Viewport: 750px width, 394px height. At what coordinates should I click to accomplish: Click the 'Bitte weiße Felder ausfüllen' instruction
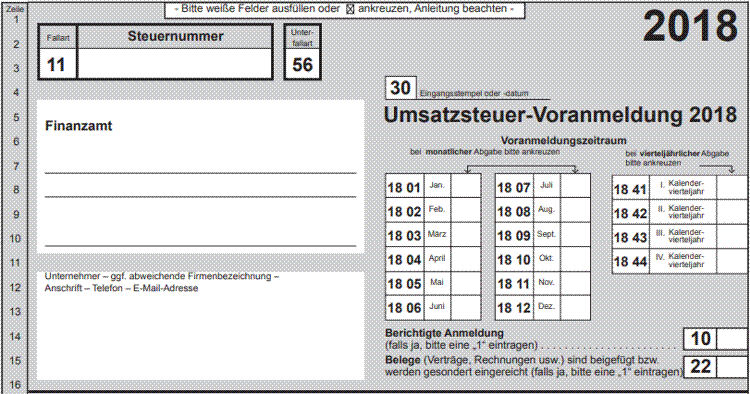coord(344,9)
